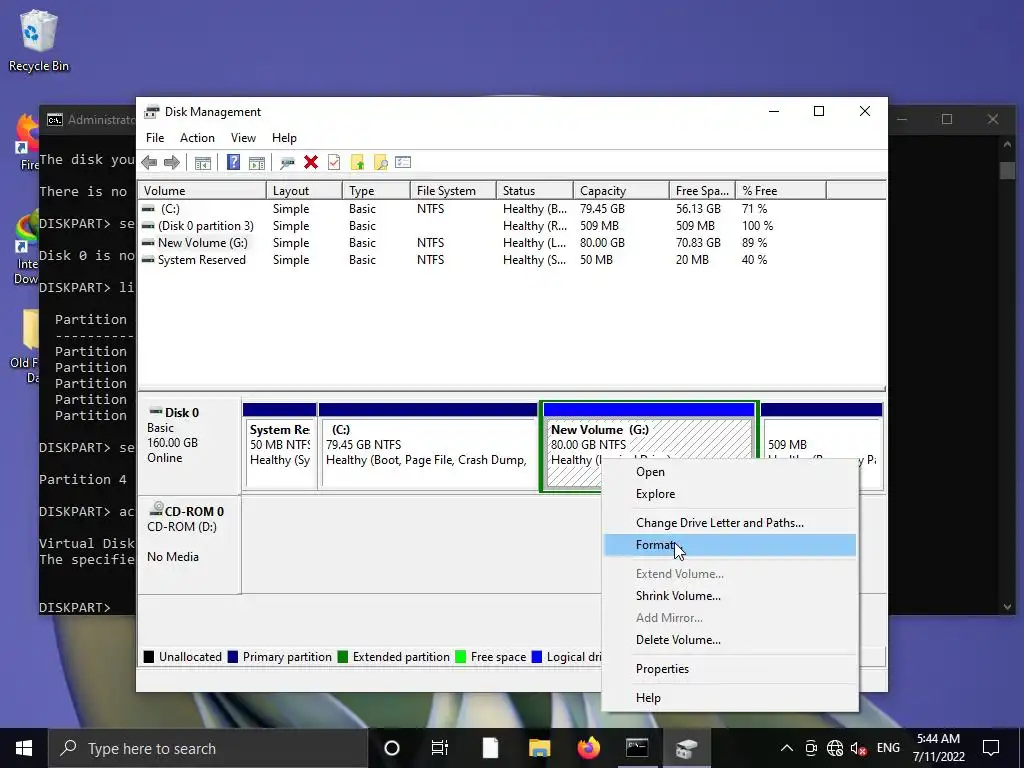Sort by the % Free column header
Viewport: 1024px width, 768px height.
coord(781,191)
